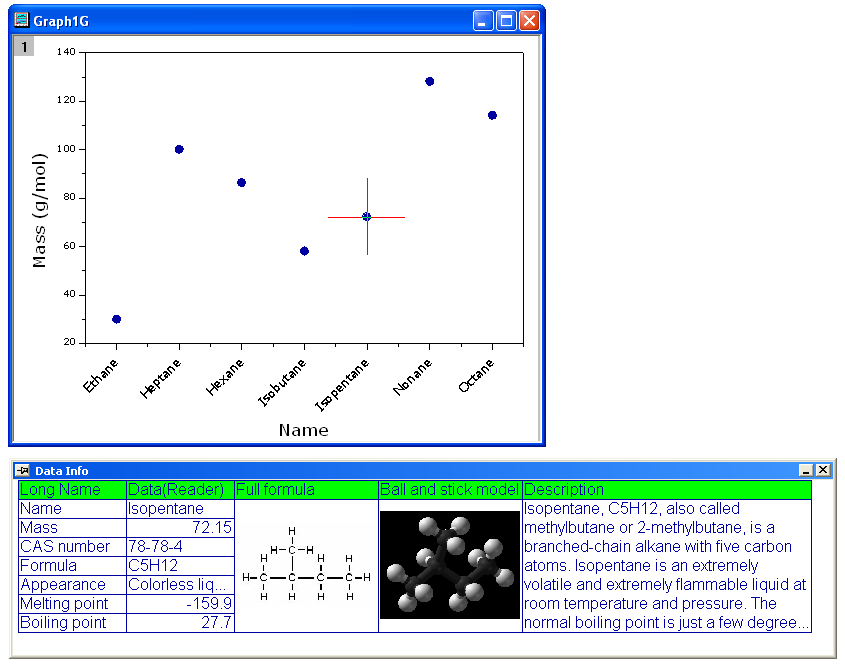Image resolution: width=845 pixels, height=668 pixels.
Task: Select the -159.9 value cell
Action: 181,604
